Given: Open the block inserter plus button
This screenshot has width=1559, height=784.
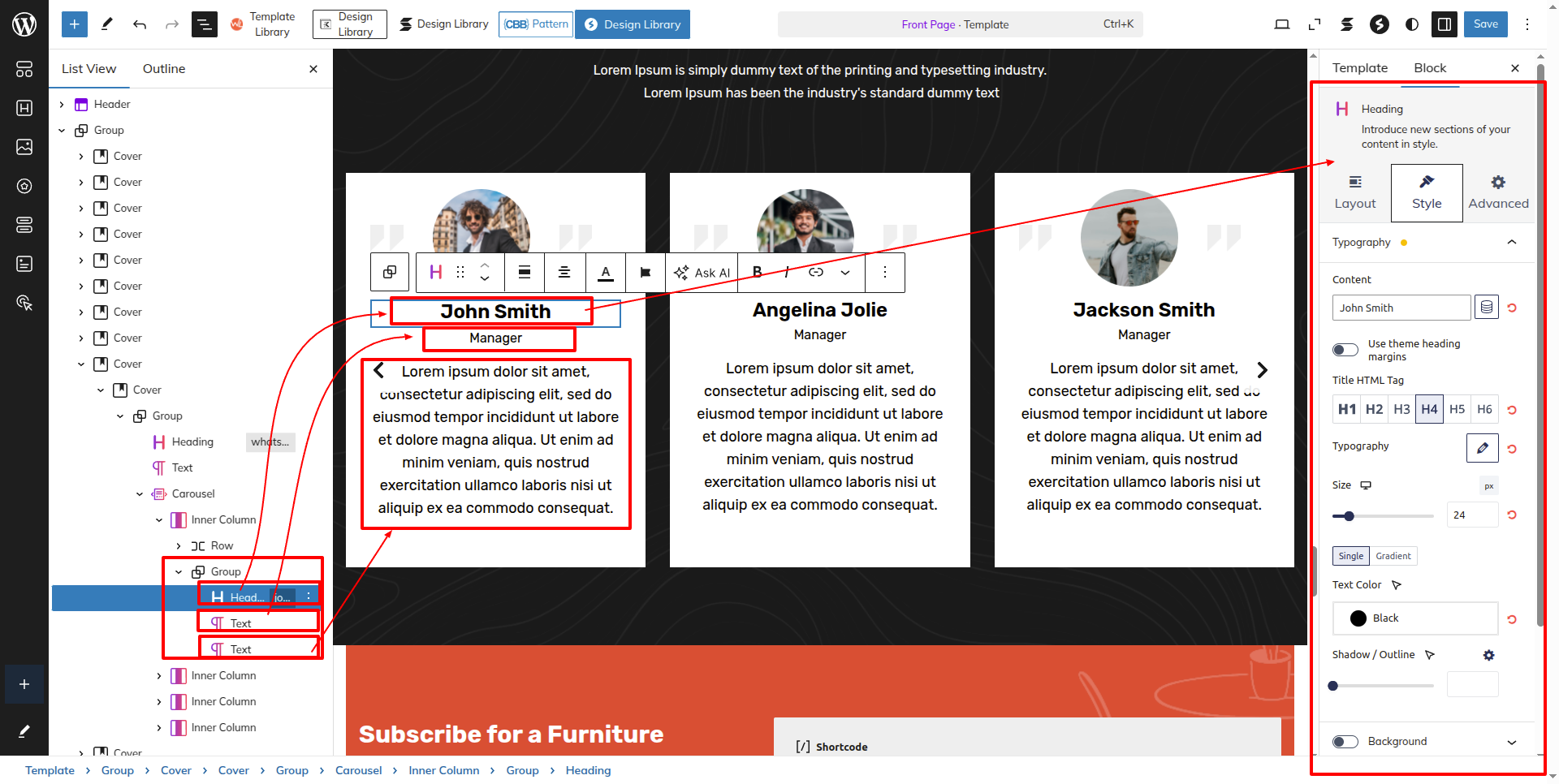Looking at the screenshot, I should pos(74,24).
